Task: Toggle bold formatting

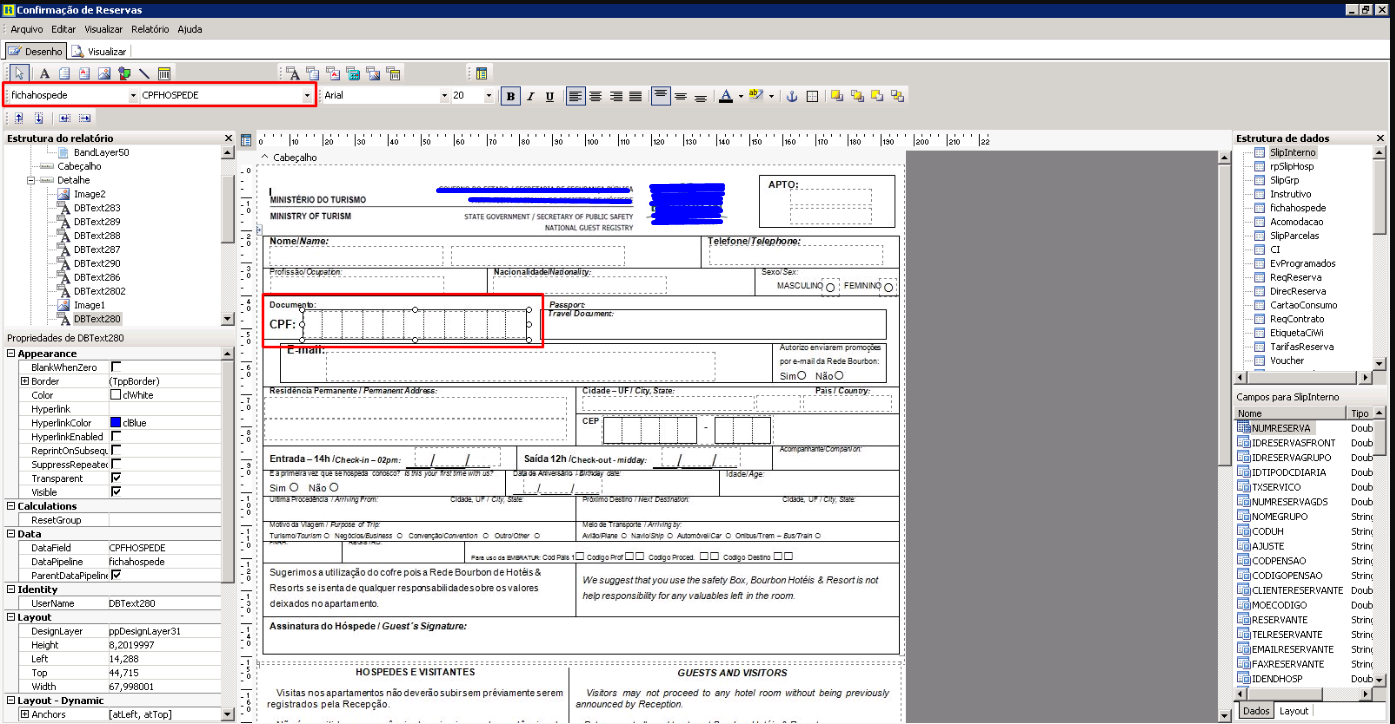Action: pyautogui.click(x=511, y=96)
